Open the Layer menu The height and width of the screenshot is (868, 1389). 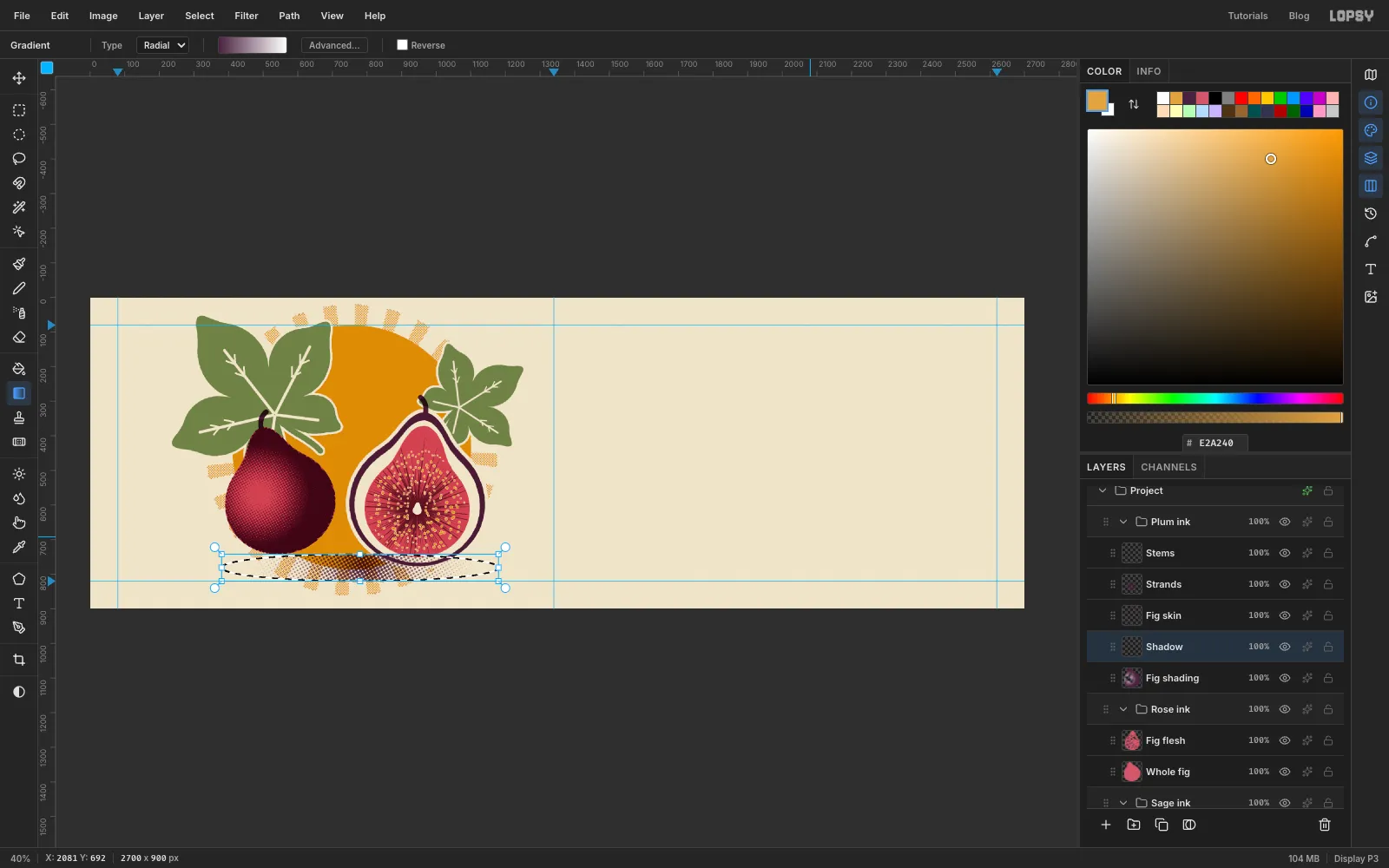pyautogui.click(x=151, y=16)
